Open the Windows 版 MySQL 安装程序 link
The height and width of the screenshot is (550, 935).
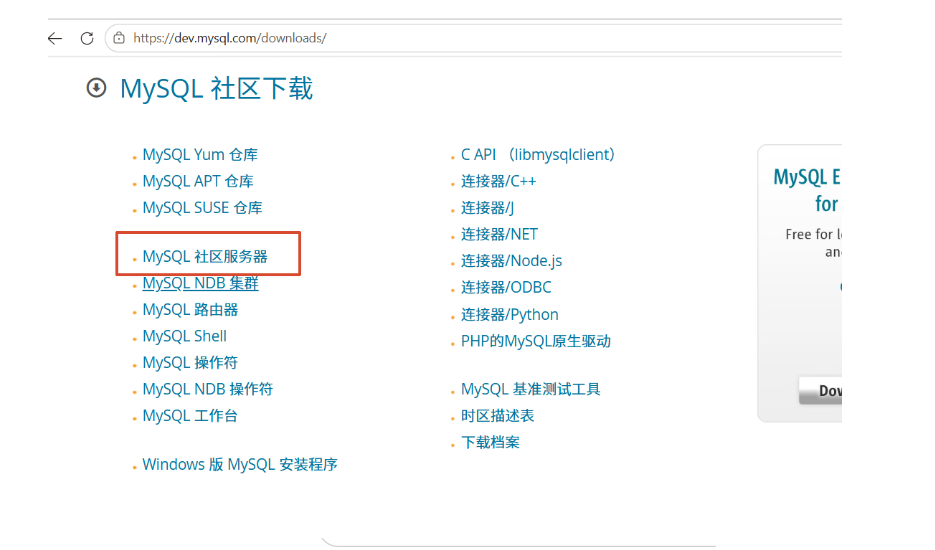(240, 464)
